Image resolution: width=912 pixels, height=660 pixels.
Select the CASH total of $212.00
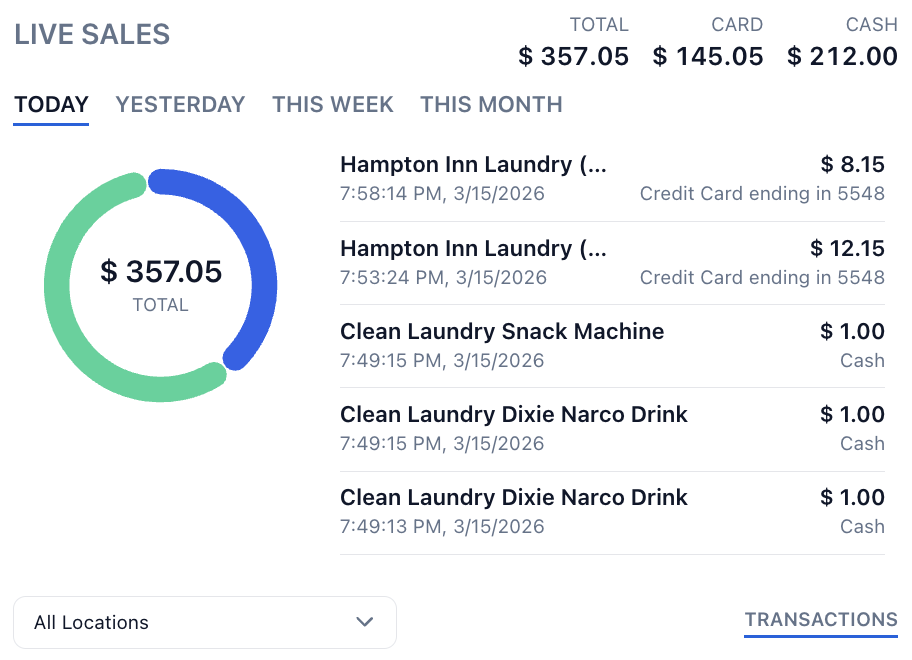841,56
